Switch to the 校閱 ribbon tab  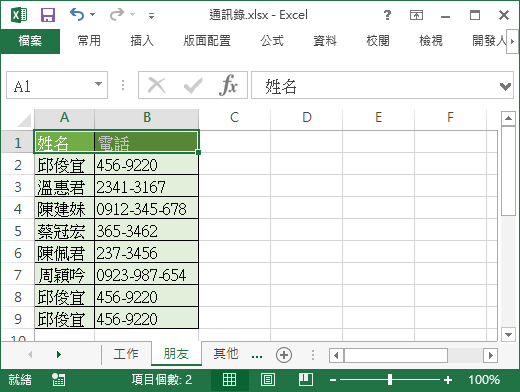(378, 41)
